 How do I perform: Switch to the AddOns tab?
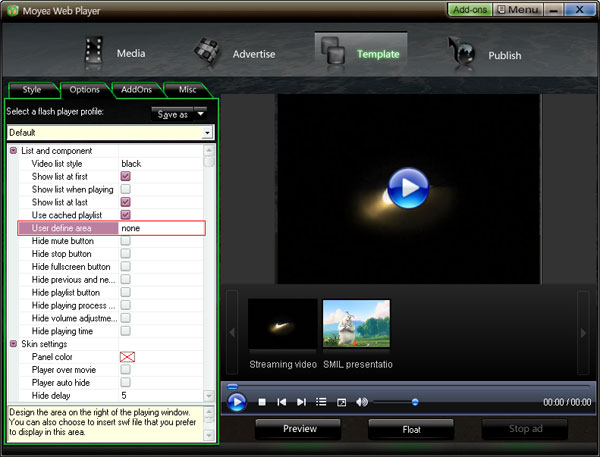pyautogui.click(x=136, y=90)
